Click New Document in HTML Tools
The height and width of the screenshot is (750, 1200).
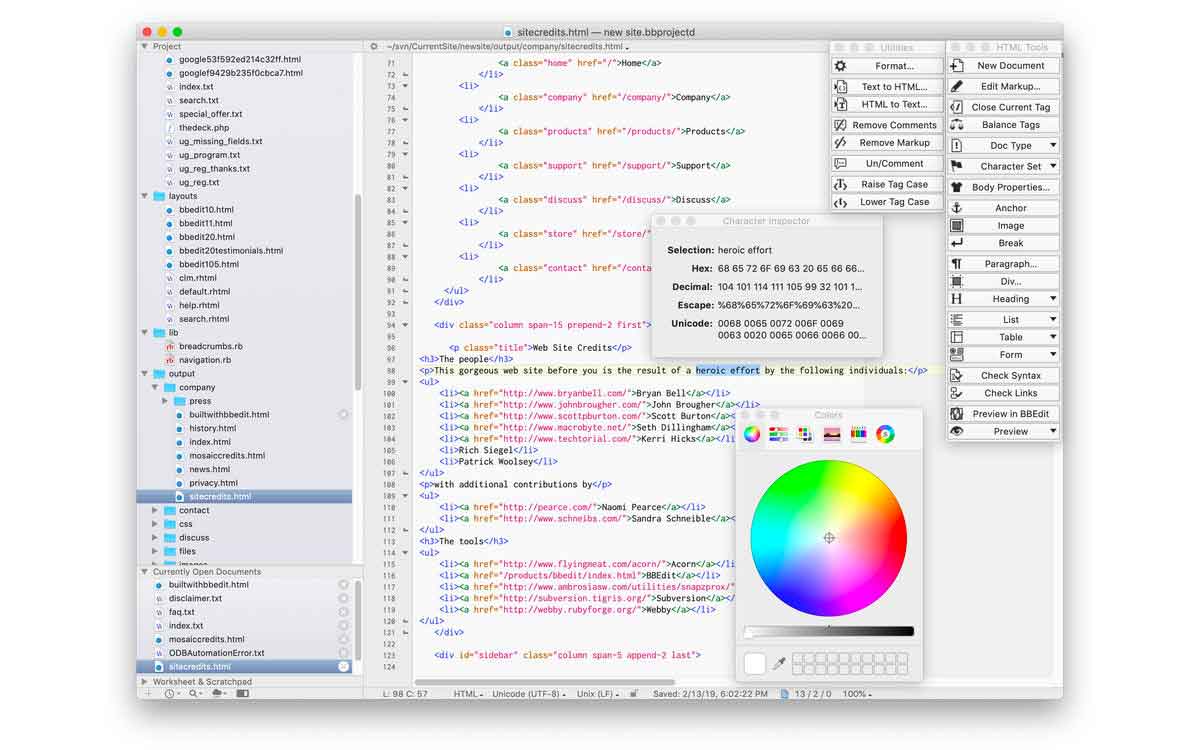(x=1003, y=65)
